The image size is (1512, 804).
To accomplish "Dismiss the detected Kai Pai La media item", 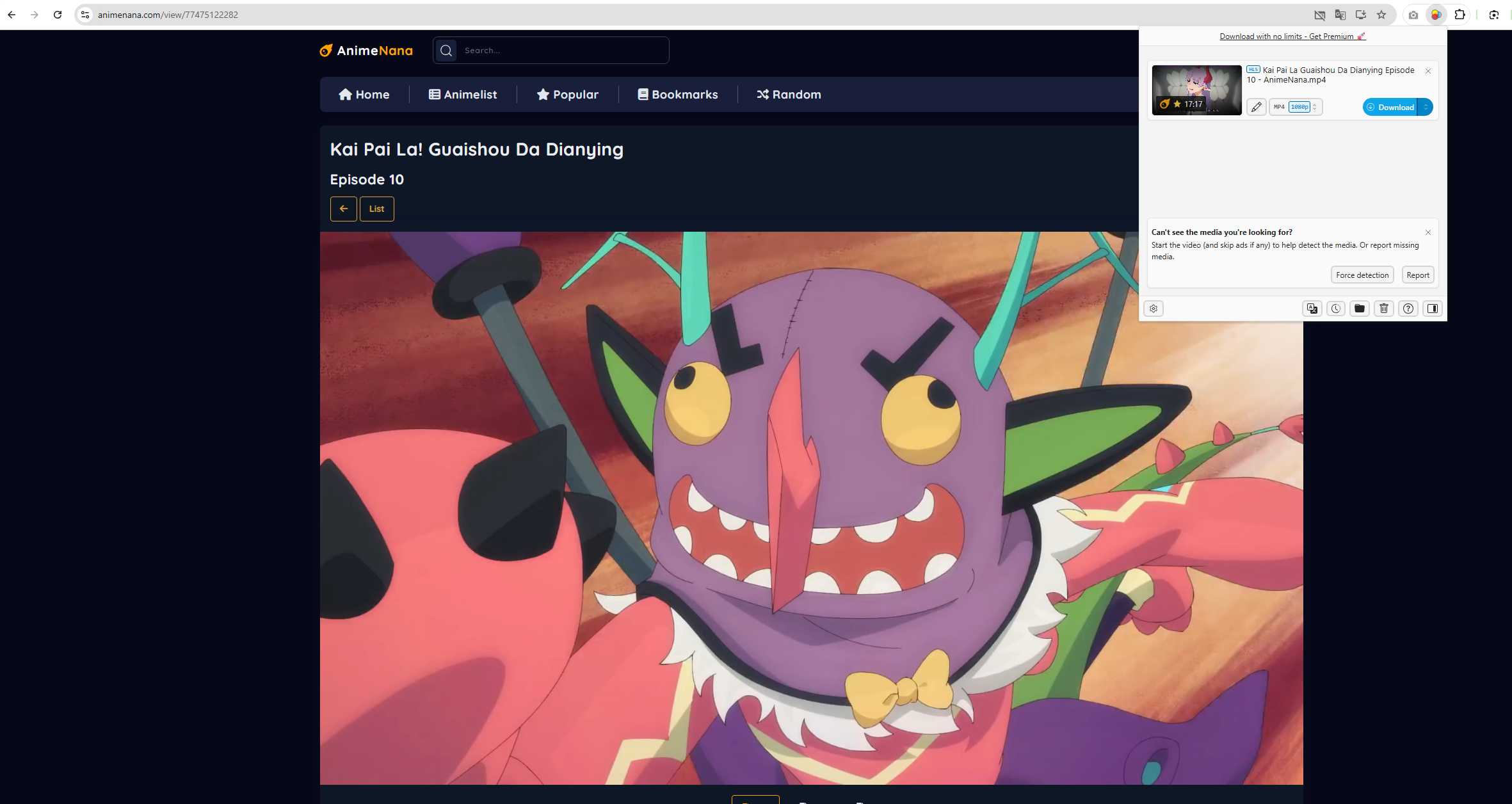I will (x=1428, y=71).
